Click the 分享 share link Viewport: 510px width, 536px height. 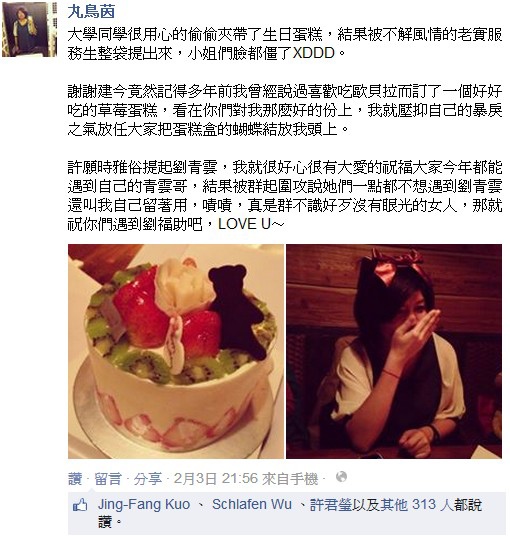pyautogui.click(x=147, y=479)
